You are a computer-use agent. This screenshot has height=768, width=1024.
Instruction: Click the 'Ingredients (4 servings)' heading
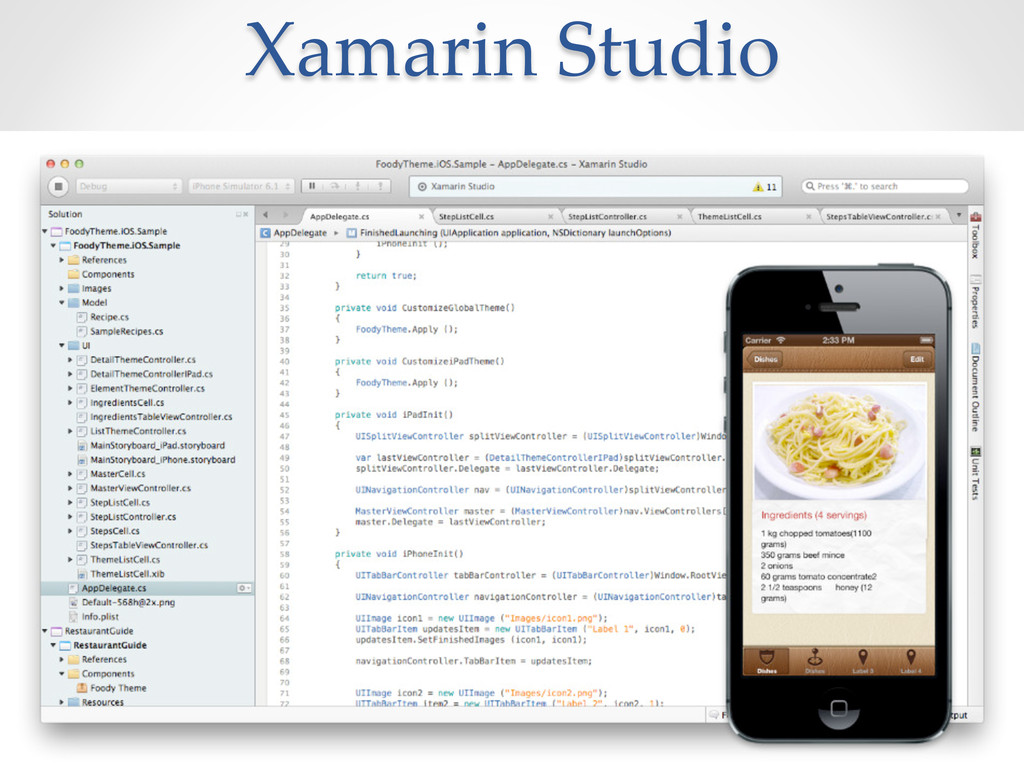[814, 515]
